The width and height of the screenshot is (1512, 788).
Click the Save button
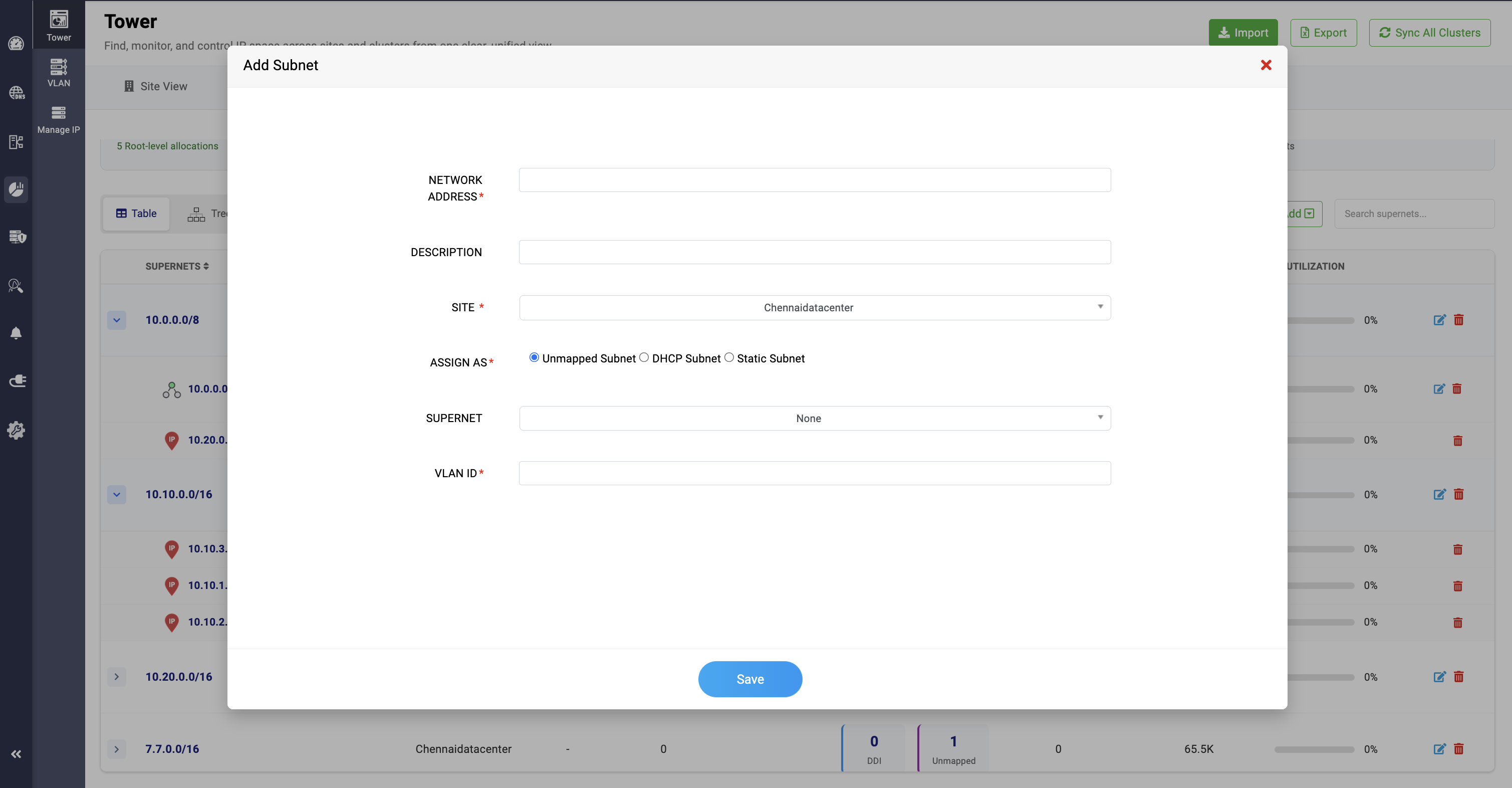click(749, 679)
